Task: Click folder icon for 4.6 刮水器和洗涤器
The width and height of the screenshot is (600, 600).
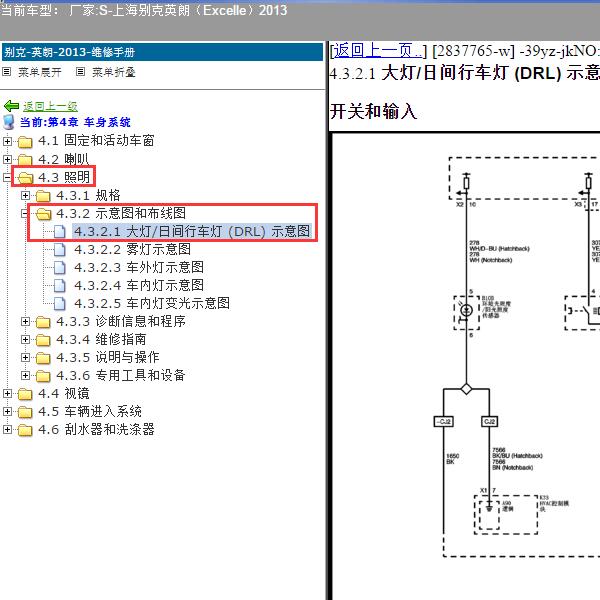Action: click(x=25, y=430)
